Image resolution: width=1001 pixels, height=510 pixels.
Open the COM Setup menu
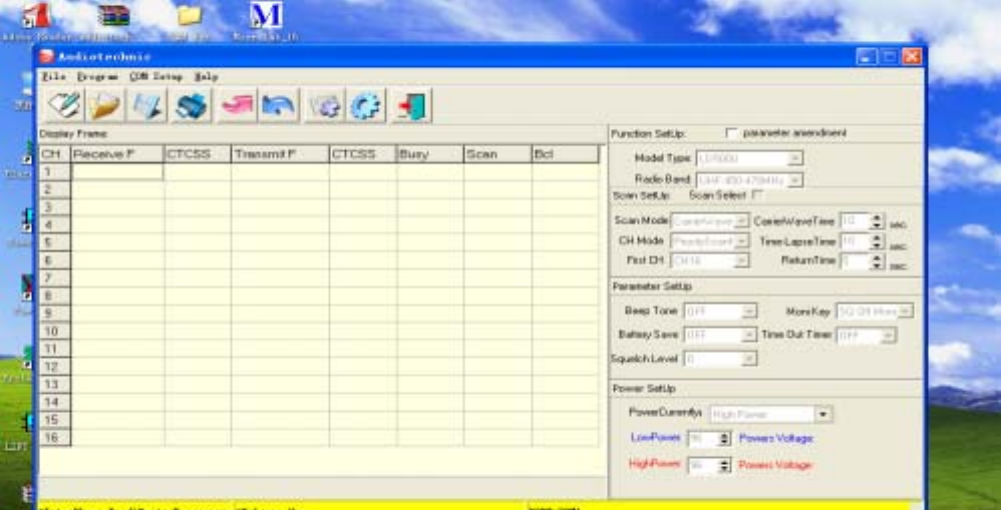[x=156, y=77]
